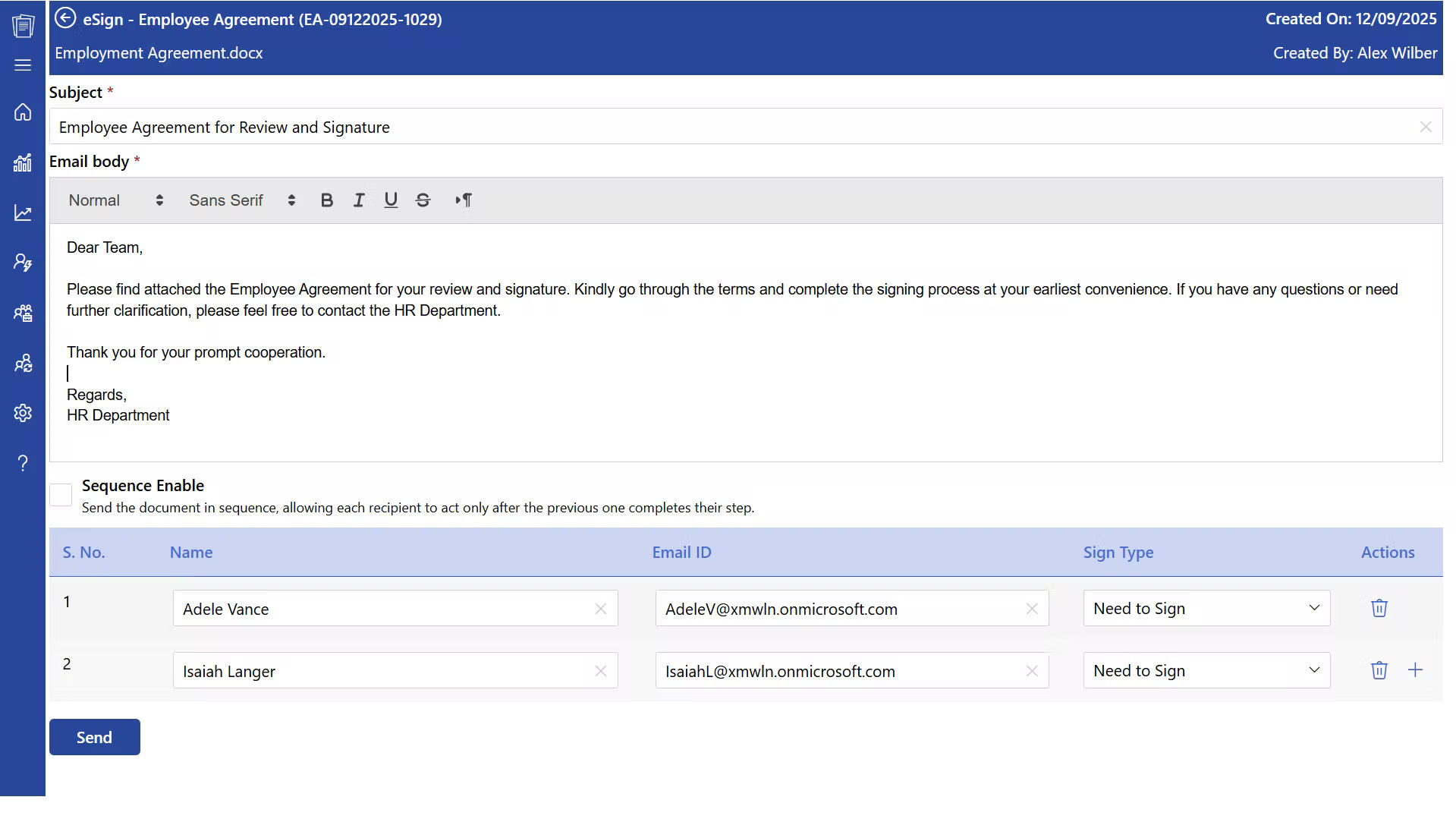
Task: Open the analytics bar chart sidebar icon
Action: (23, 162)
